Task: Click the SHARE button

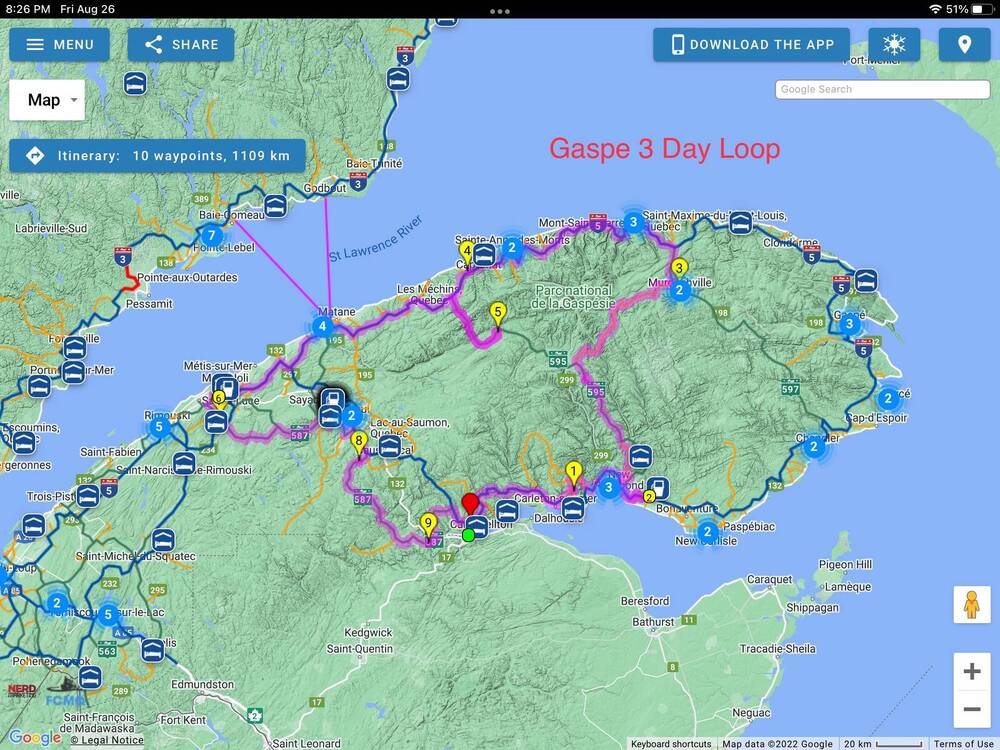Action: pyautogui.click(x=181, y=45)
